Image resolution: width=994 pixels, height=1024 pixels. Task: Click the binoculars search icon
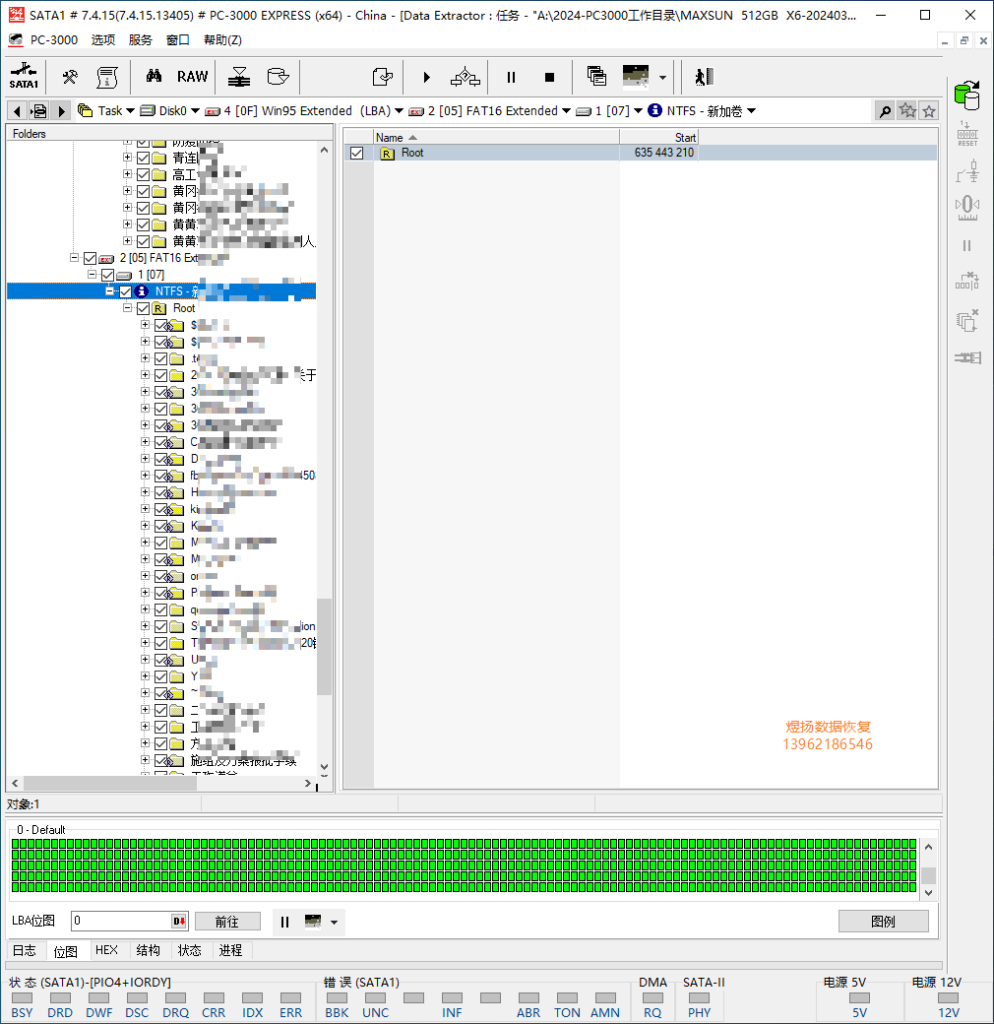point(153,76)
